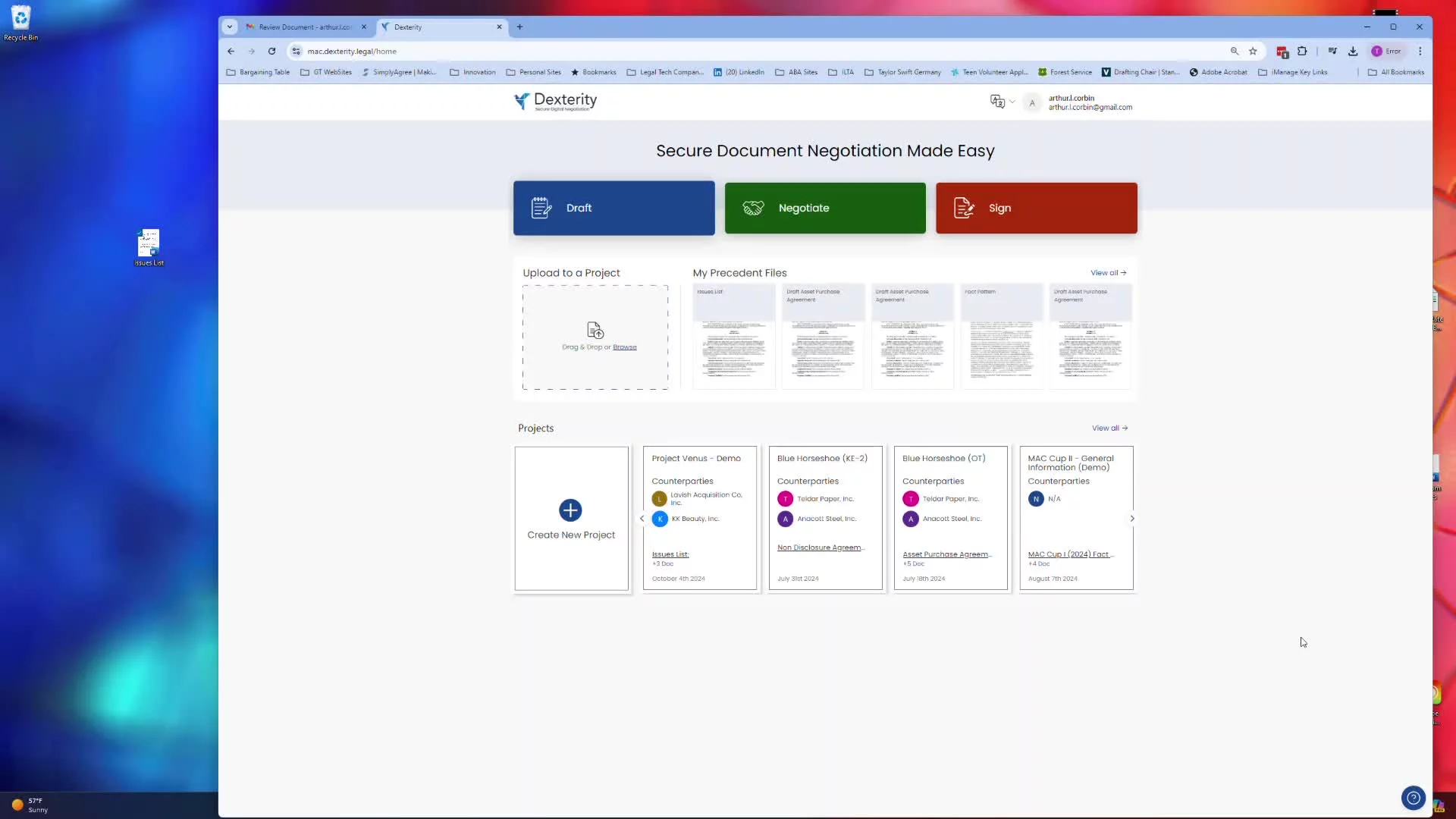Viewport: 1456px width, 819px height.
Task: Open the Innovation bookmark folder
Action: coord(472,73)
